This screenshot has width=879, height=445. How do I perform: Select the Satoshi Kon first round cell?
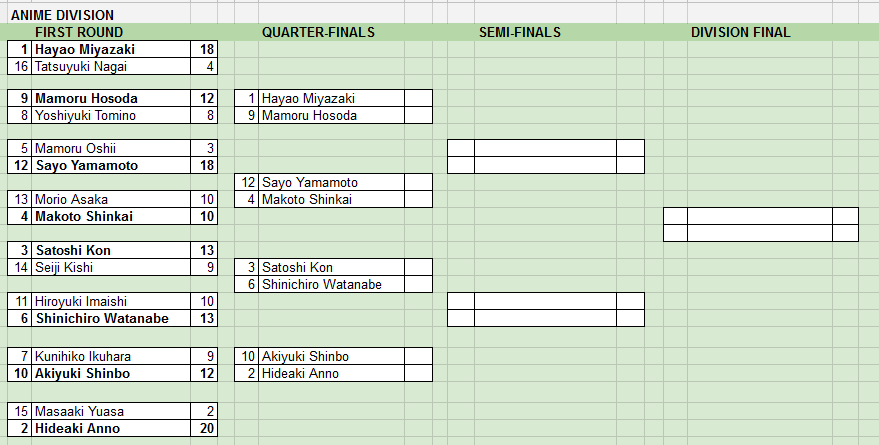coord(112,251)
